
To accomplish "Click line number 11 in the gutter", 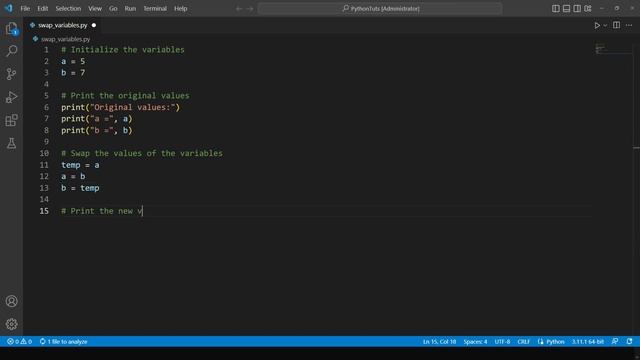I will pos(44,165).
